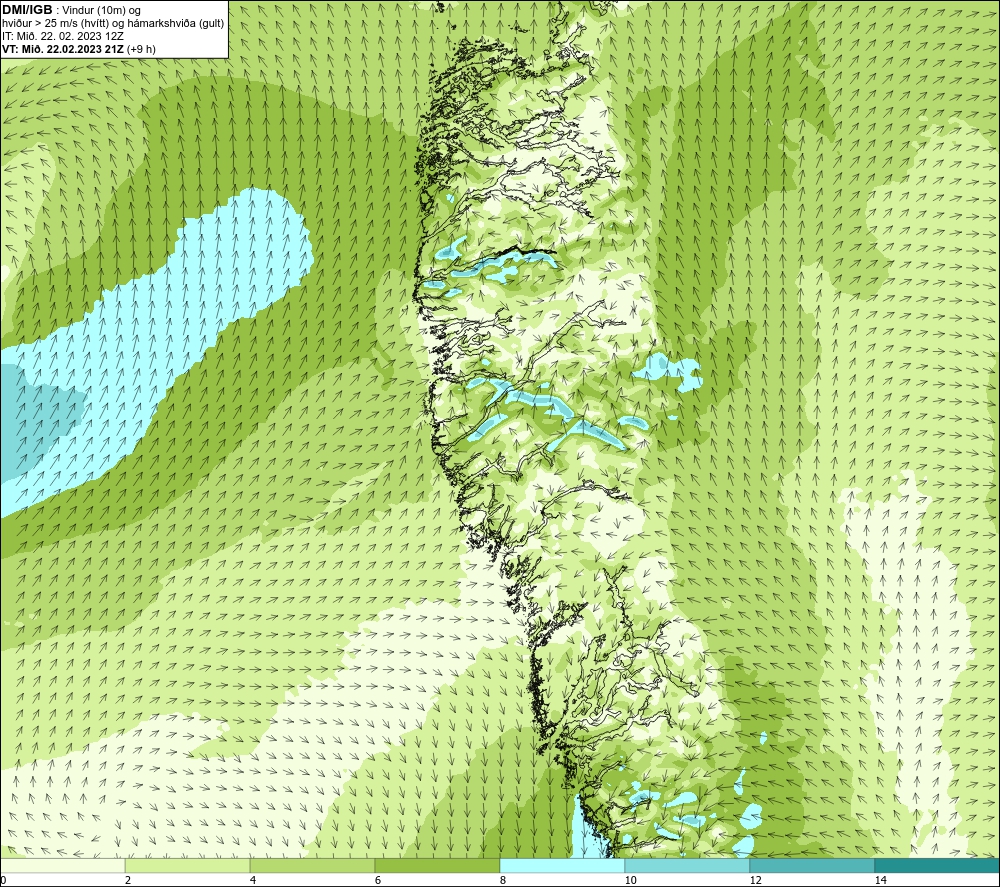Click the 2-4 m/s legend color swatch
This screenshot has width=1000, height=887.
(188, 865)
